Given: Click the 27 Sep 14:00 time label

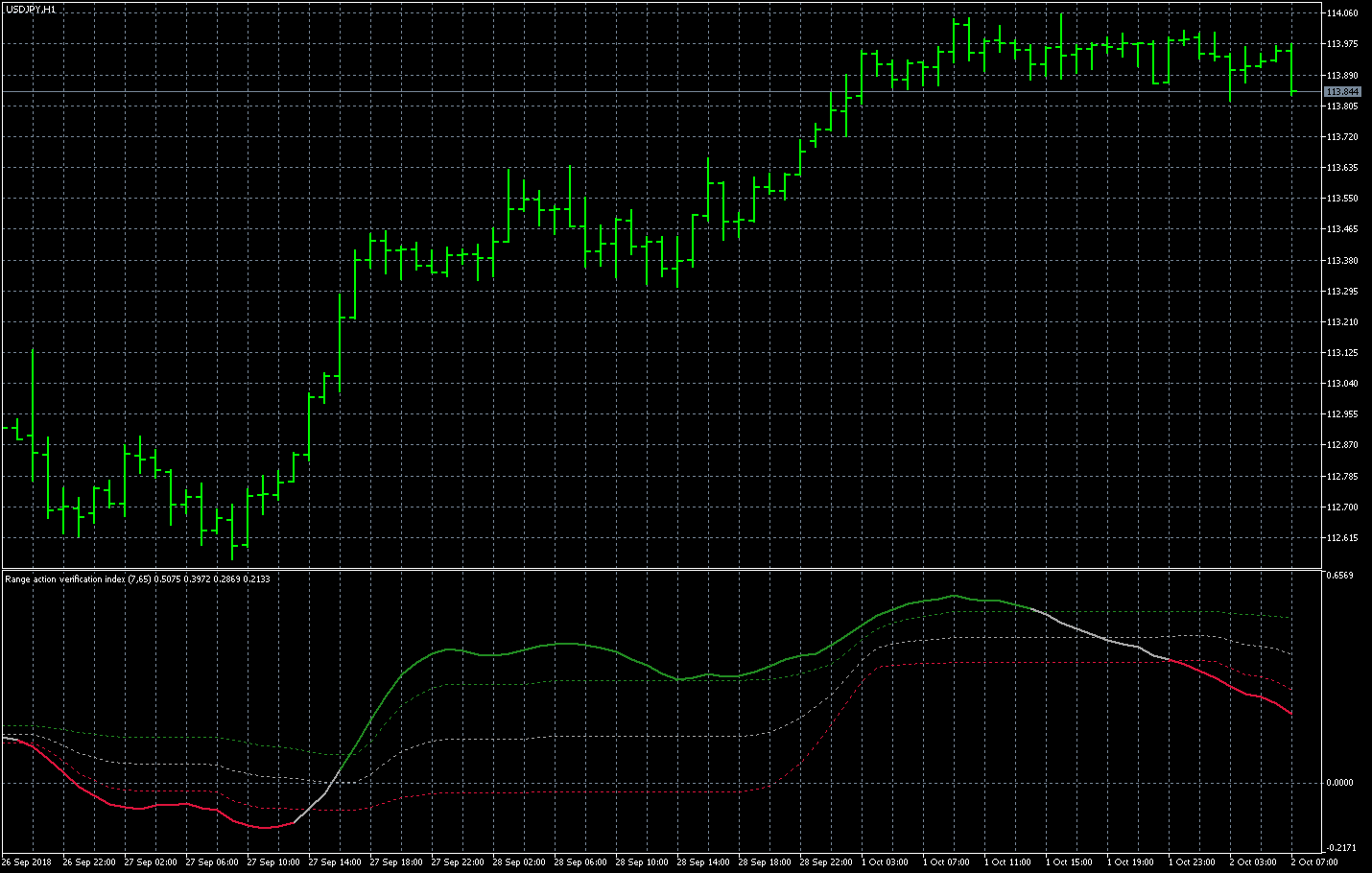Looking at the screenshot, I should pyautogui.click(x=335, y=862).
